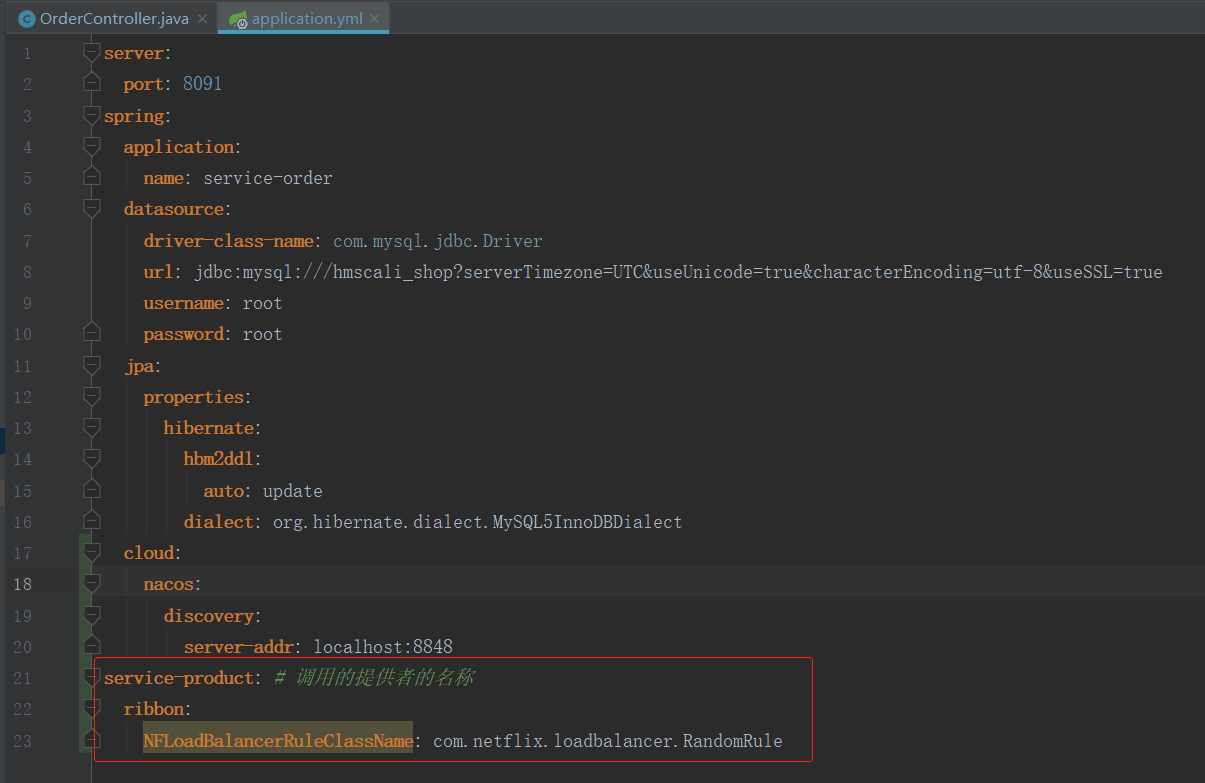Image resolution: width=1205 pixels, height=783 pixels.
Task: Collapse the jpa block
Action: click(x=92, y=366)
